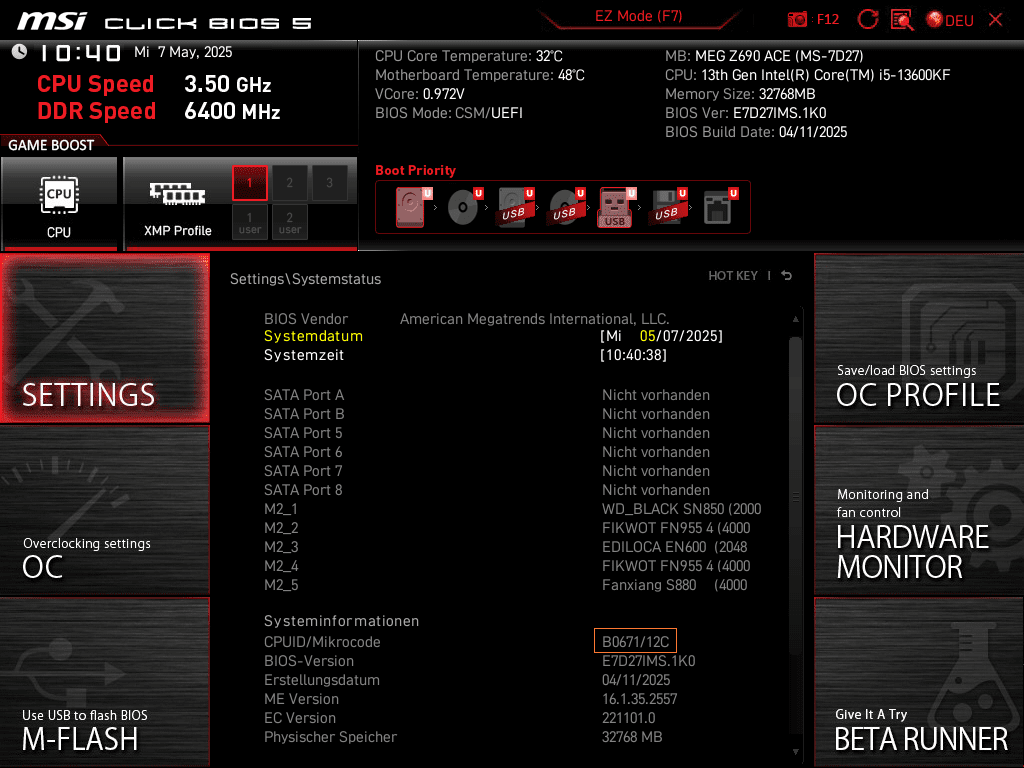The image size is (1024, 768).
Task: Select the USB hard disk boot icon
Action: 516,207
